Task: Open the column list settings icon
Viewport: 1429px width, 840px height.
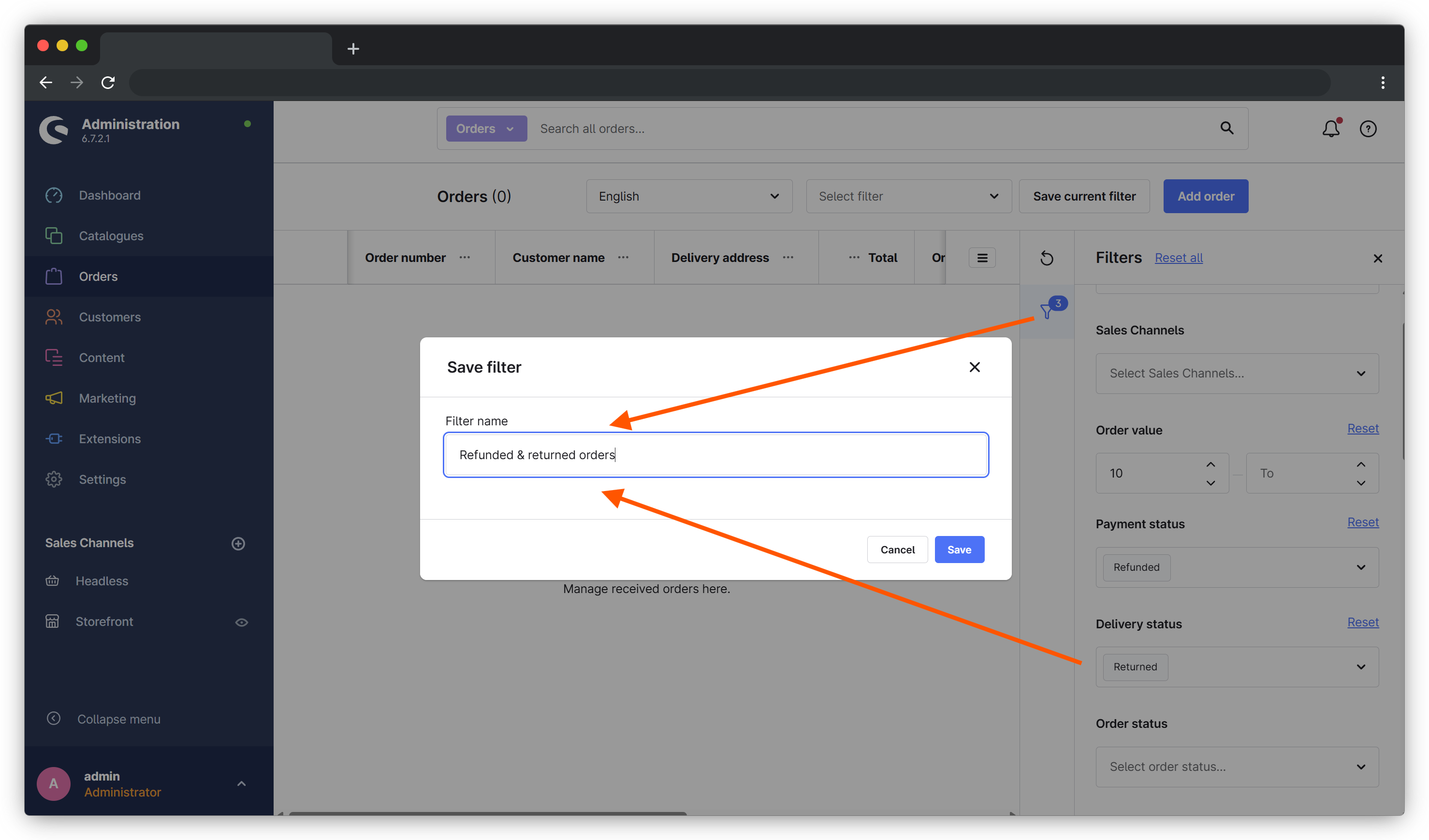Action: (982, 258)
